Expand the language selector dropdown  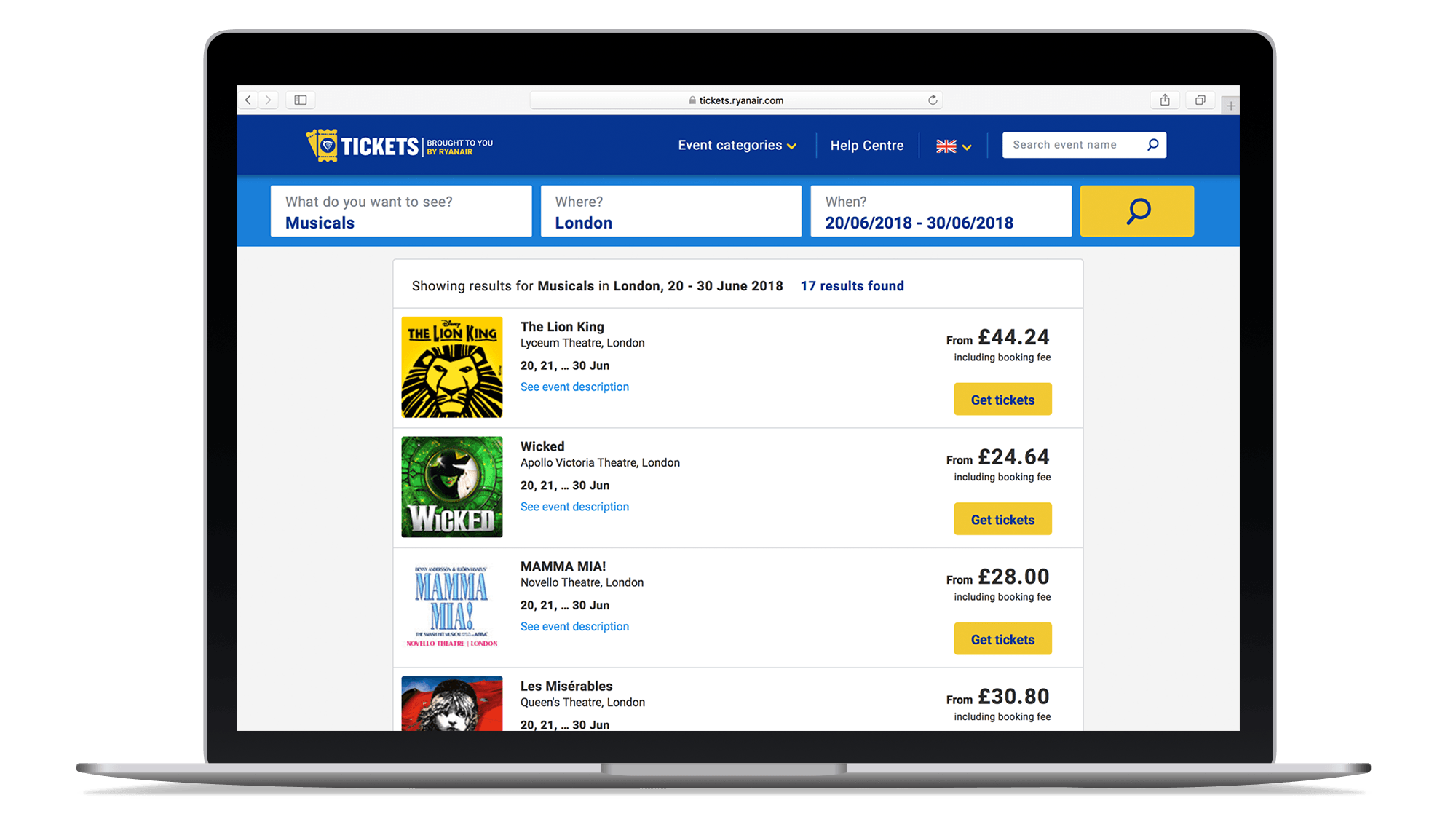tap(954, 145)
